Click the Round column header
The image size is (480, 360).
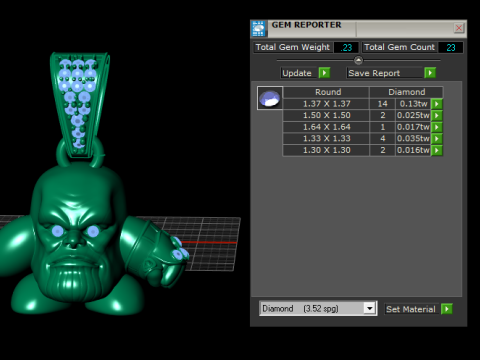coord(326,92)
